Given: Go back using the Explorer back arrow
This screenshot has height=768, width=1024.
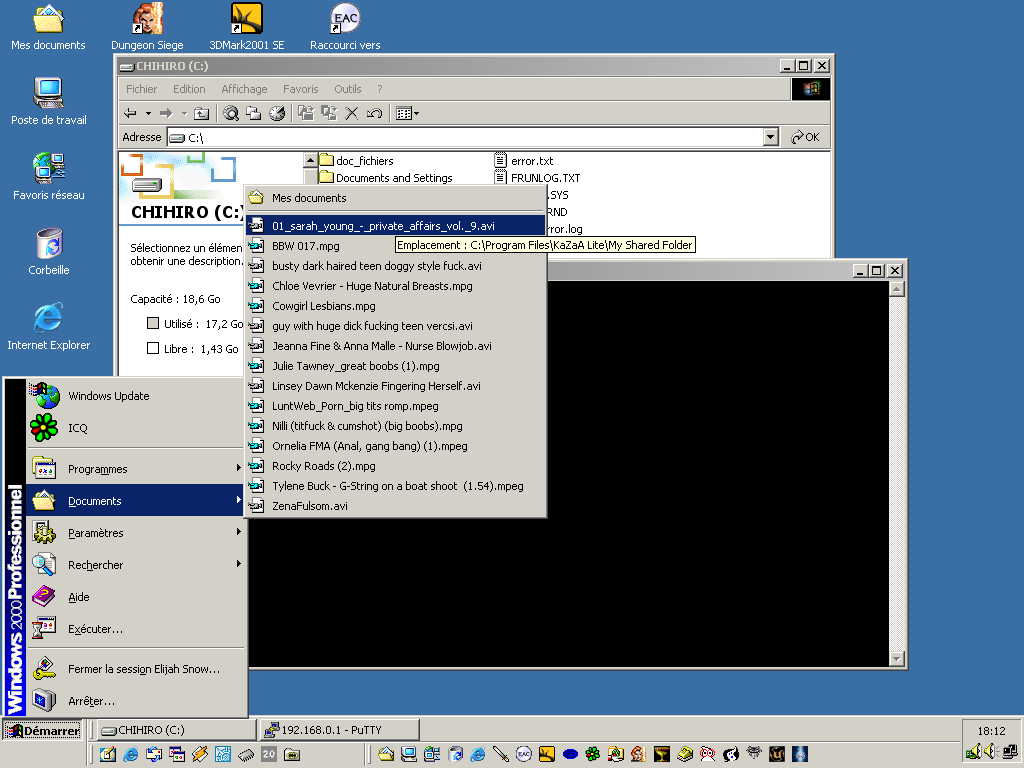Looking at the screenshot, I should pyautogui.click(x=131, y=114).
